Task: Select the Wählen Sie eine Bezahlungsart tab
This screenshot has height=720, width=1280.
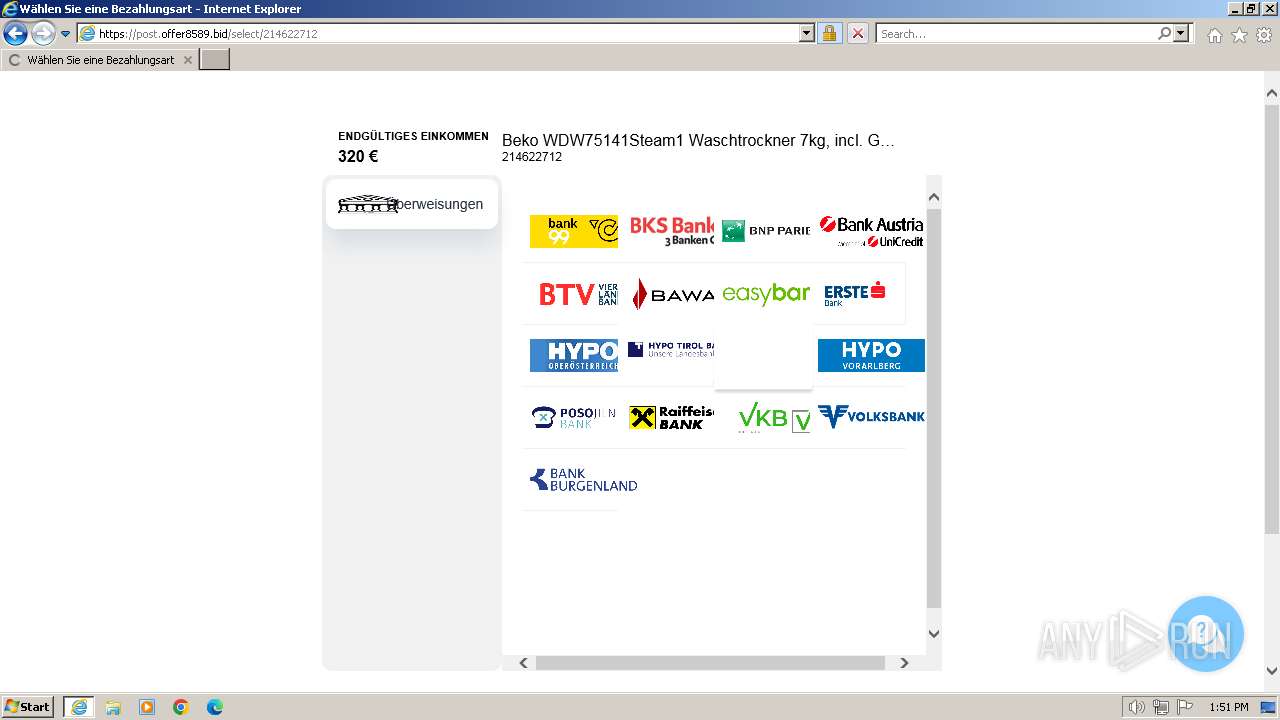Action: click(x=99, y=60)
